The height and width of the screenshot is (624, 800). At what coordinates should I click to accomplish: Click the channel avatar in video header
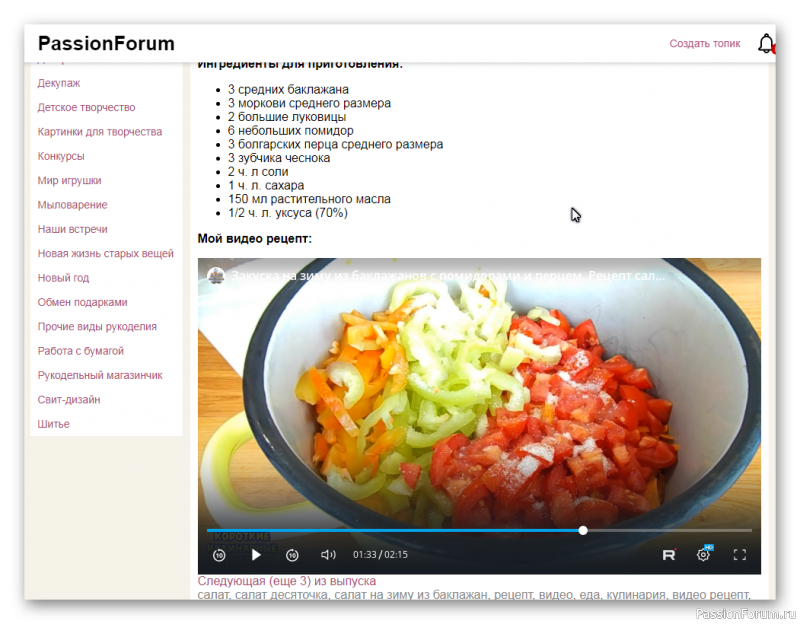tap(215, 275)
